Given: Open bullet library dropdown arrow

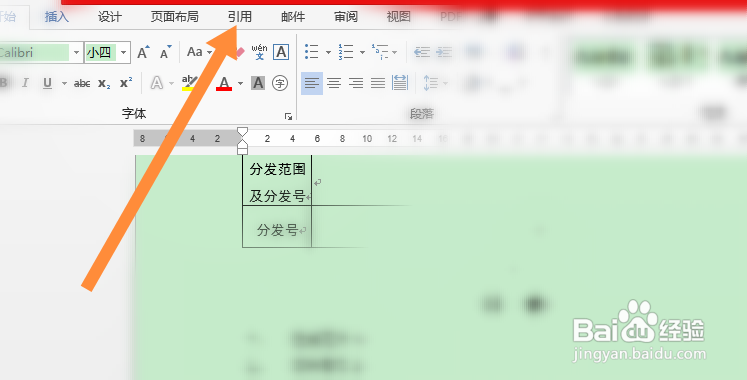Looking at the screenshot, I should (328, 52).
